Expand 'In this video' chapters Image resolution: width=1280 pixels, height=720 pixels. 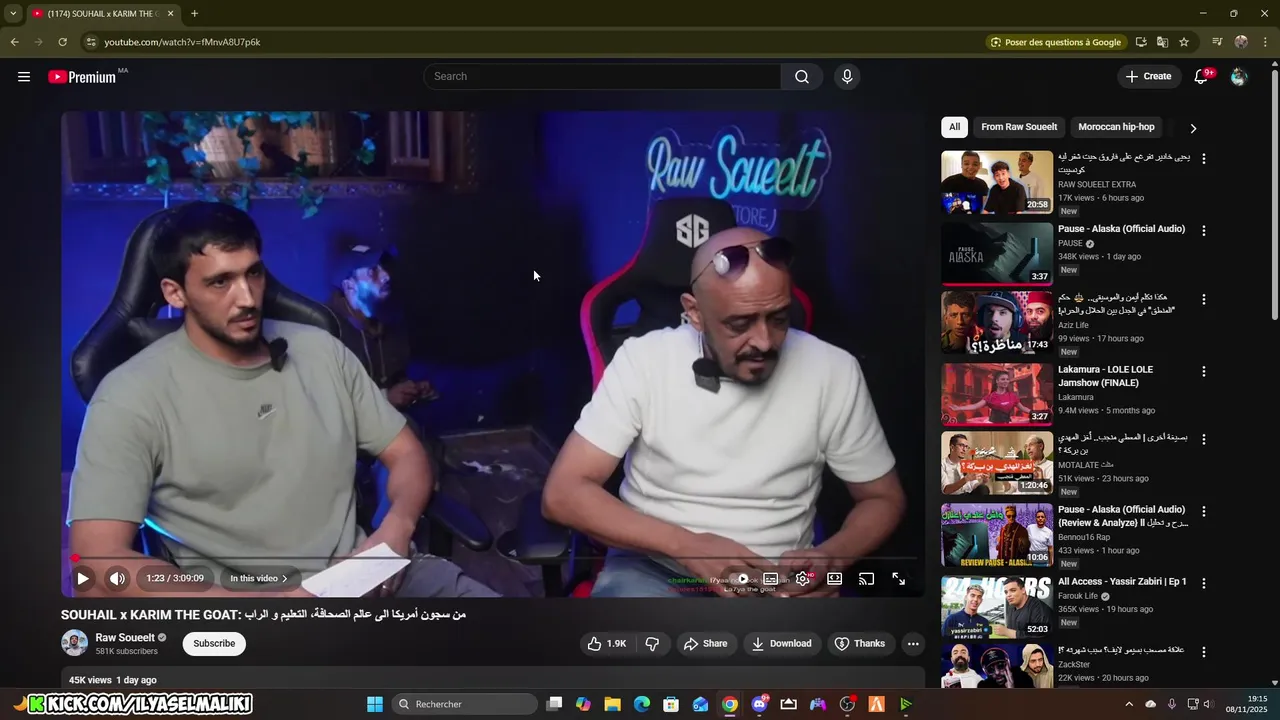(x=259, y=579)
